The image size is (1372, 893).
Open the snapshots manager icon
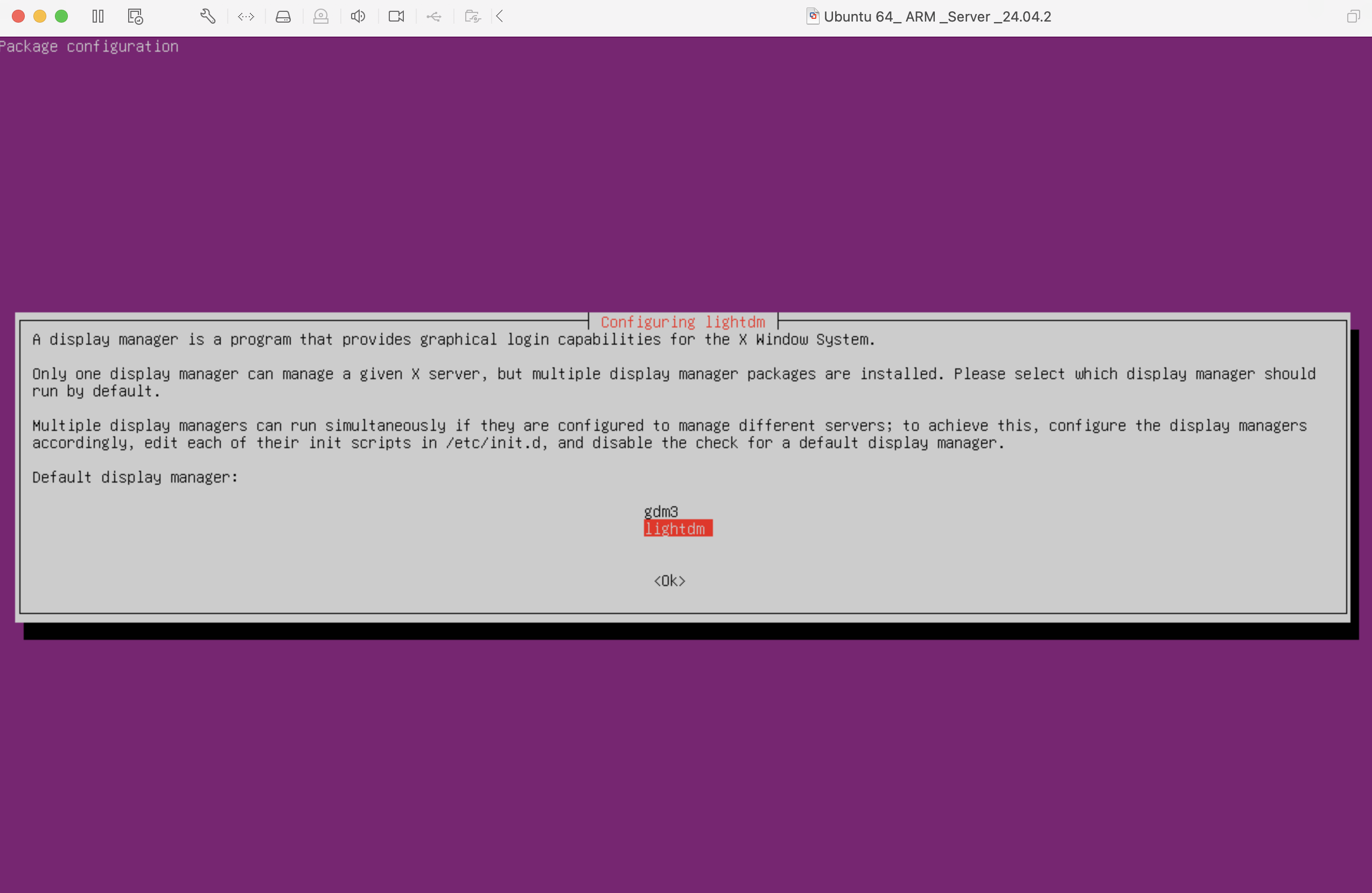pyautogui.click(x=135, y=16)
